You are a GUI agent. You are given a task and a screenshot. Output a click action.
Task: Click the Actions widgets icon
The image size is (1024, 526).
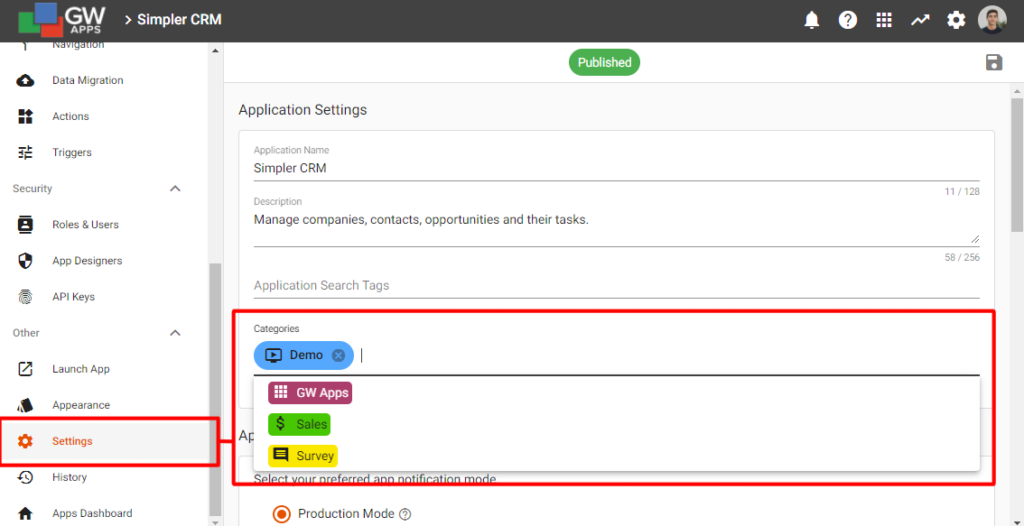(x=25, y=116)
